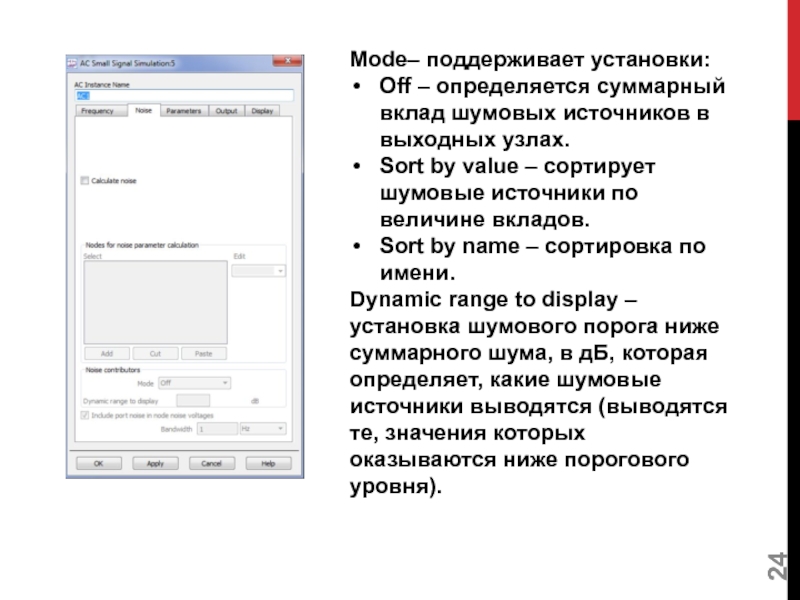Switch to the Frequency tab
Screen dimensions: 800x600
101,111
